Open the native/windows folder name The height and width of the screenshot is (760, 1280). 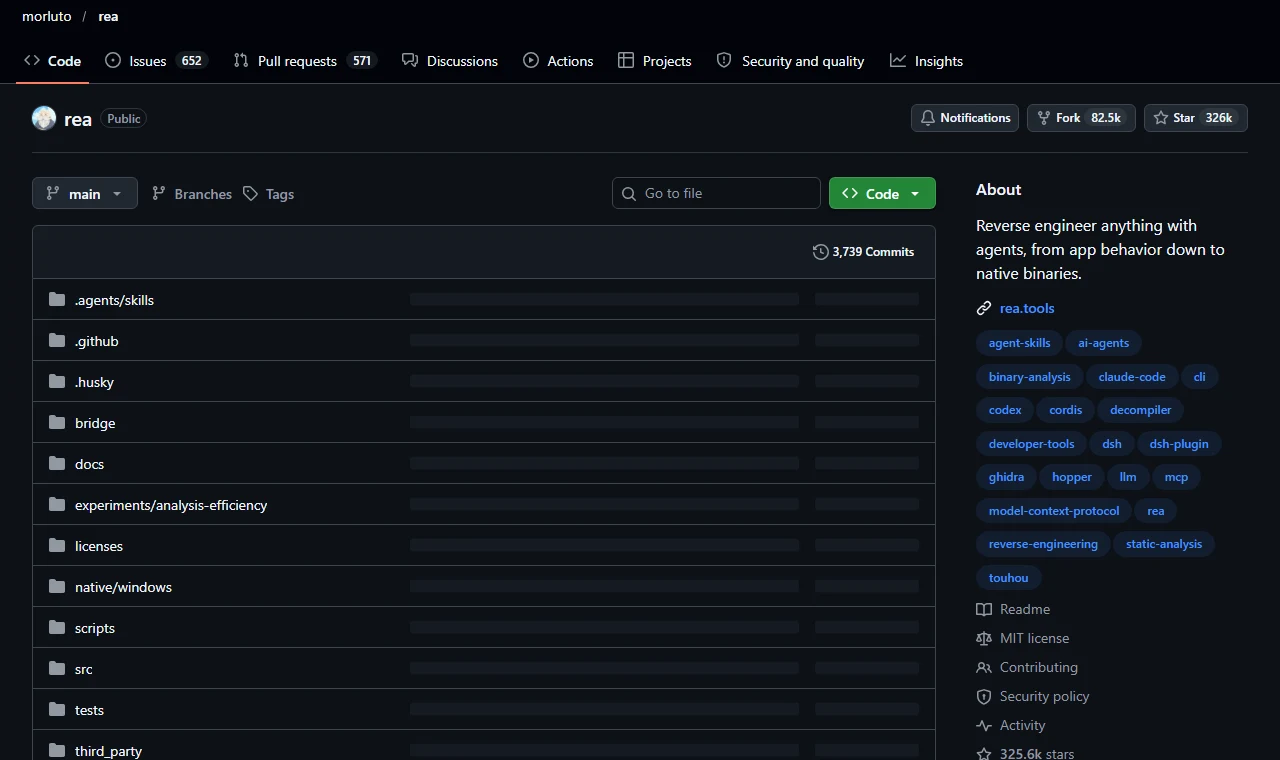click(x=123, y=587)
